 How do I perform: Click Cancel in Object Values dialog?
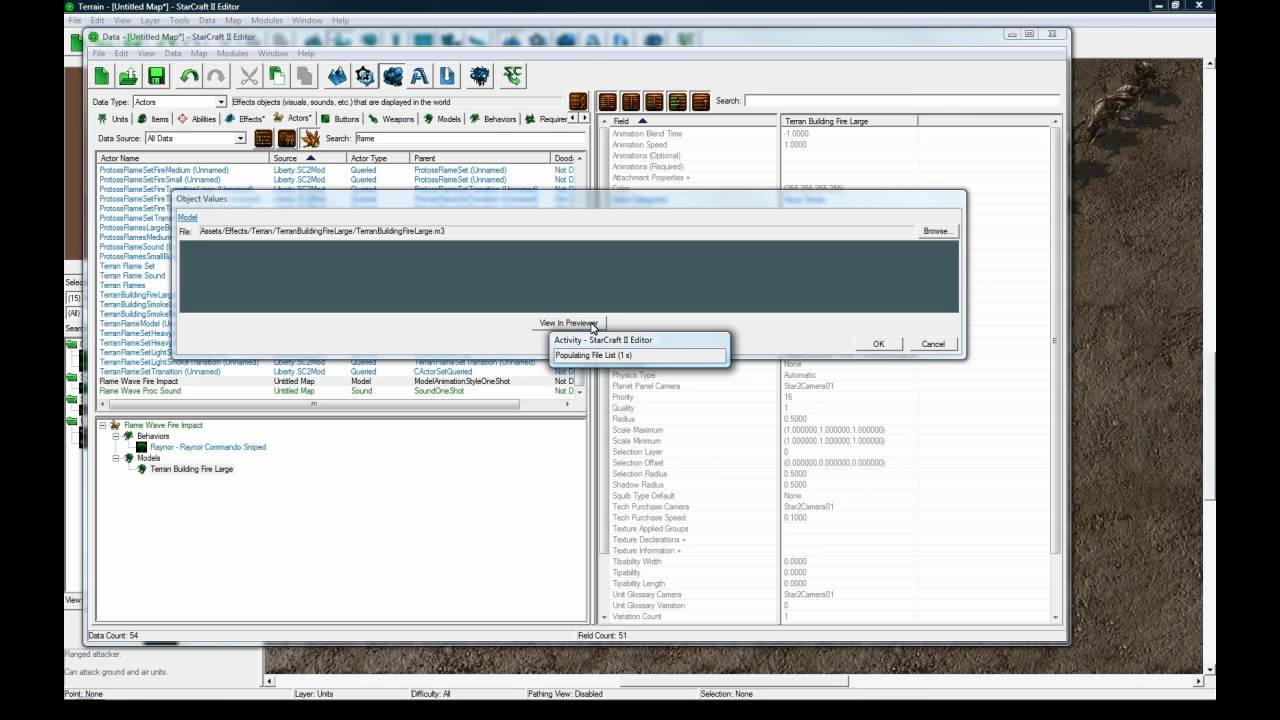click(933, 344)
